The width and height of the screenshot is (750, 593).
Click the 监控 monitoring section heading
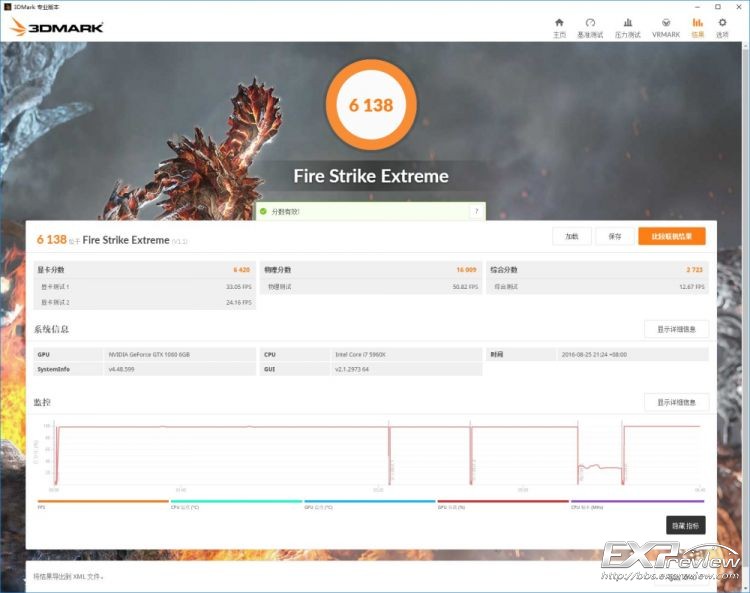click(x=42, y=402)
